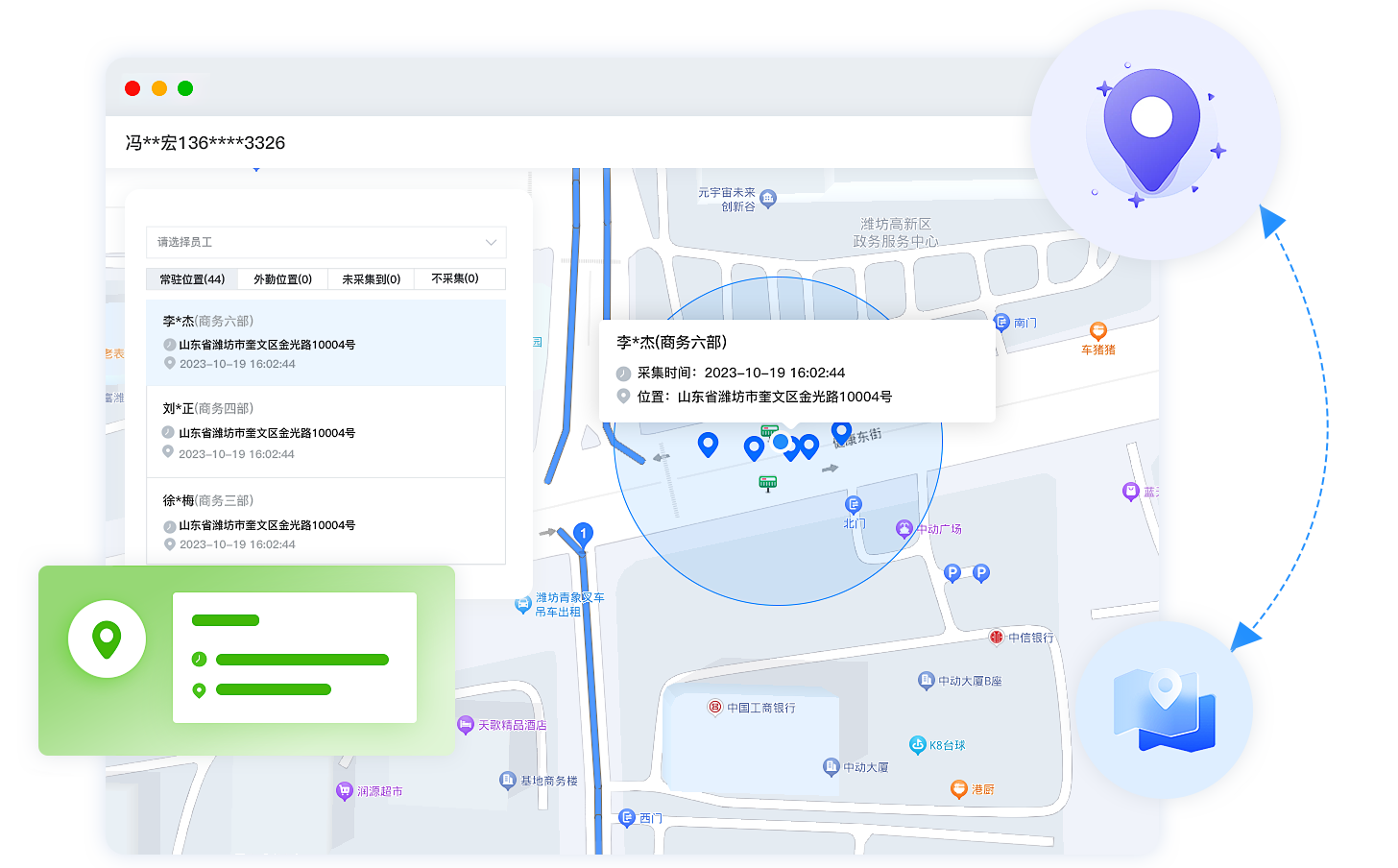Image resolution: width=1398 pixels, height=868 pixels.
Task: Click 元宇宙未来创新谷 map marker icon
Action: click(767, 199)
